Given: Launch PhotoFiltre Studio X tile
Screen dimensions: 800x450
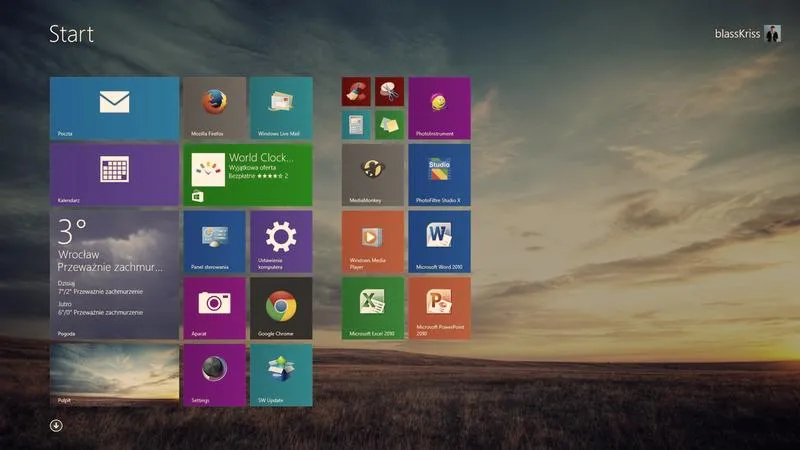Looking at the screenshot, I should tap(439, 175).
